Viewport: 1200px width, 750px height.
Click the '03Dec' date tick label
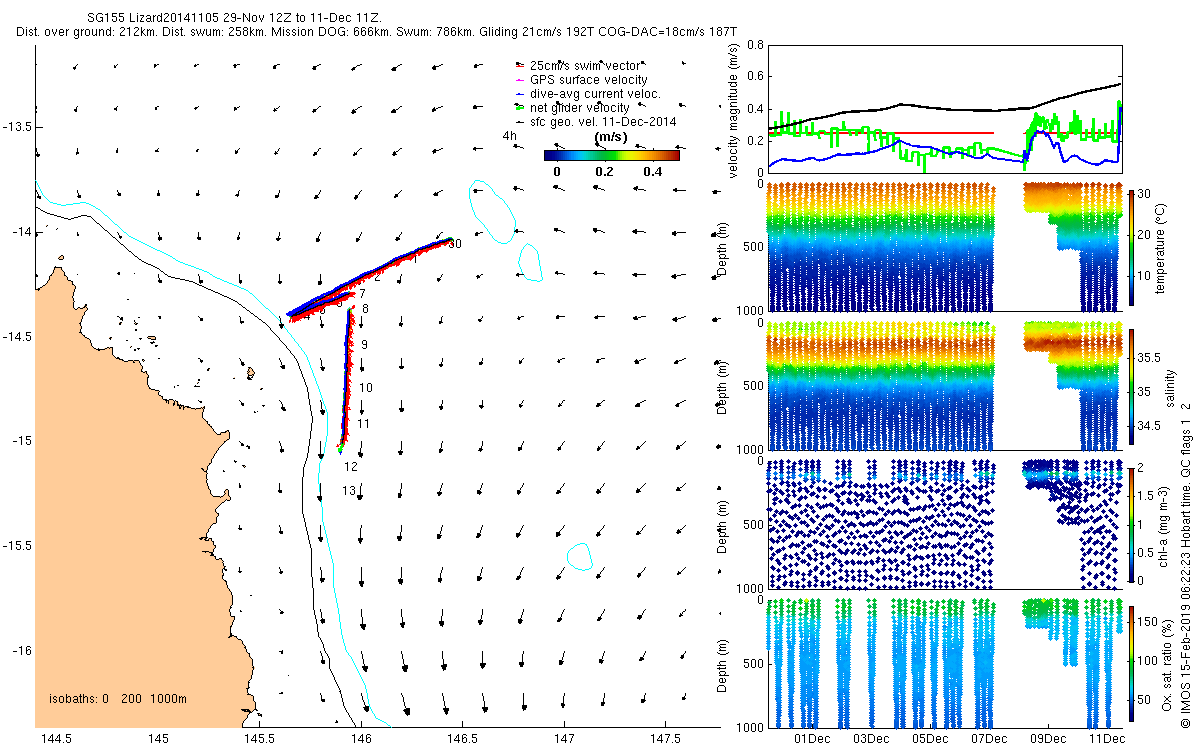pos(870,739)
